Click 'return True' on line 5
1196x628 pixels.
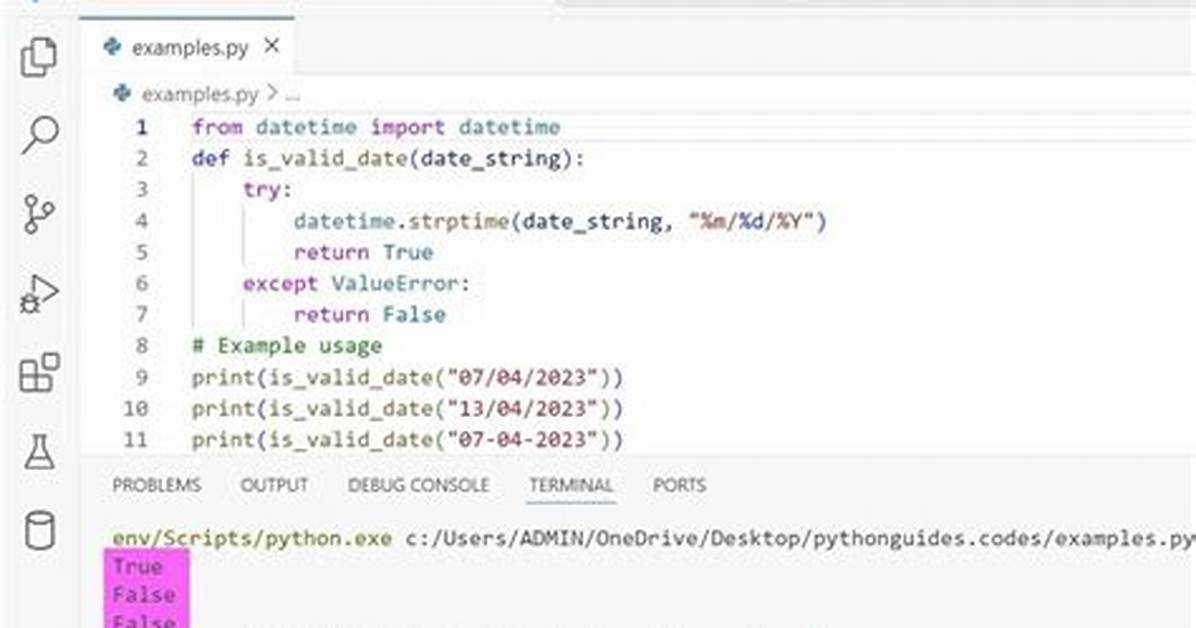pos(363,252)
